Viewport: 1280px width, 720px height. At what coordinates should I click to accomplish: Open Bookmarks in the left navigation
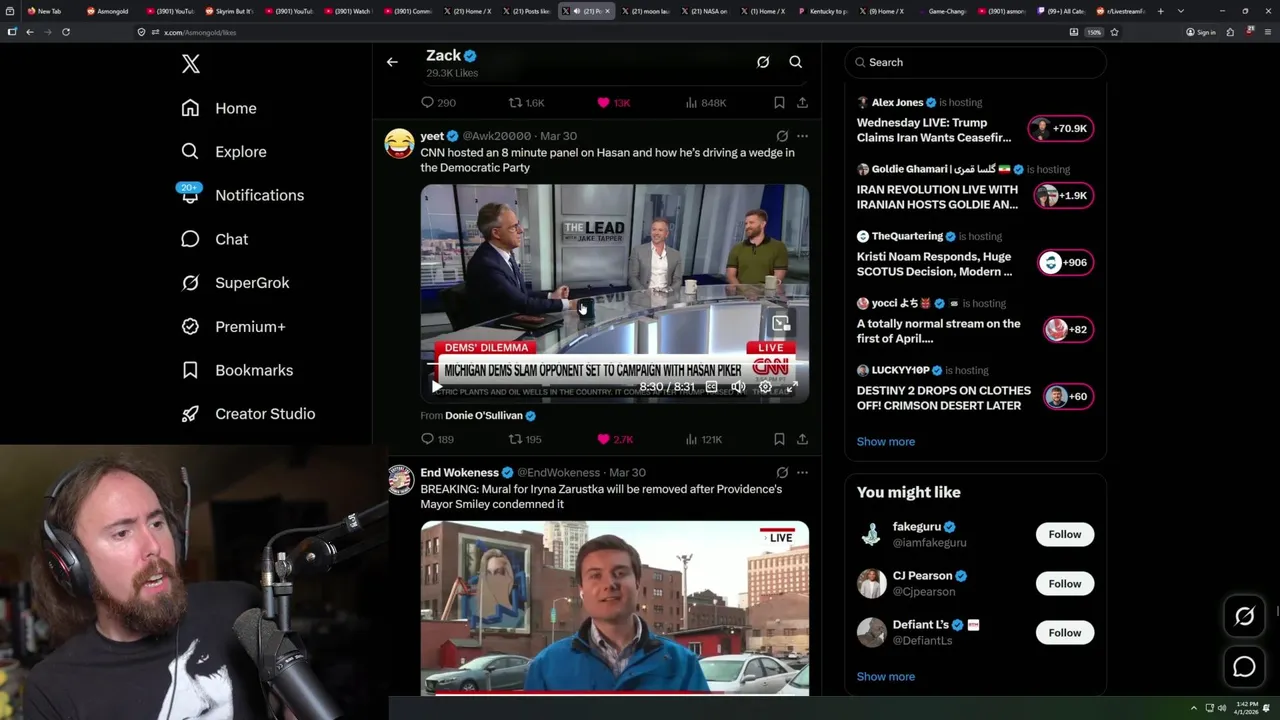pyautogui.click(x=237, y=370)
